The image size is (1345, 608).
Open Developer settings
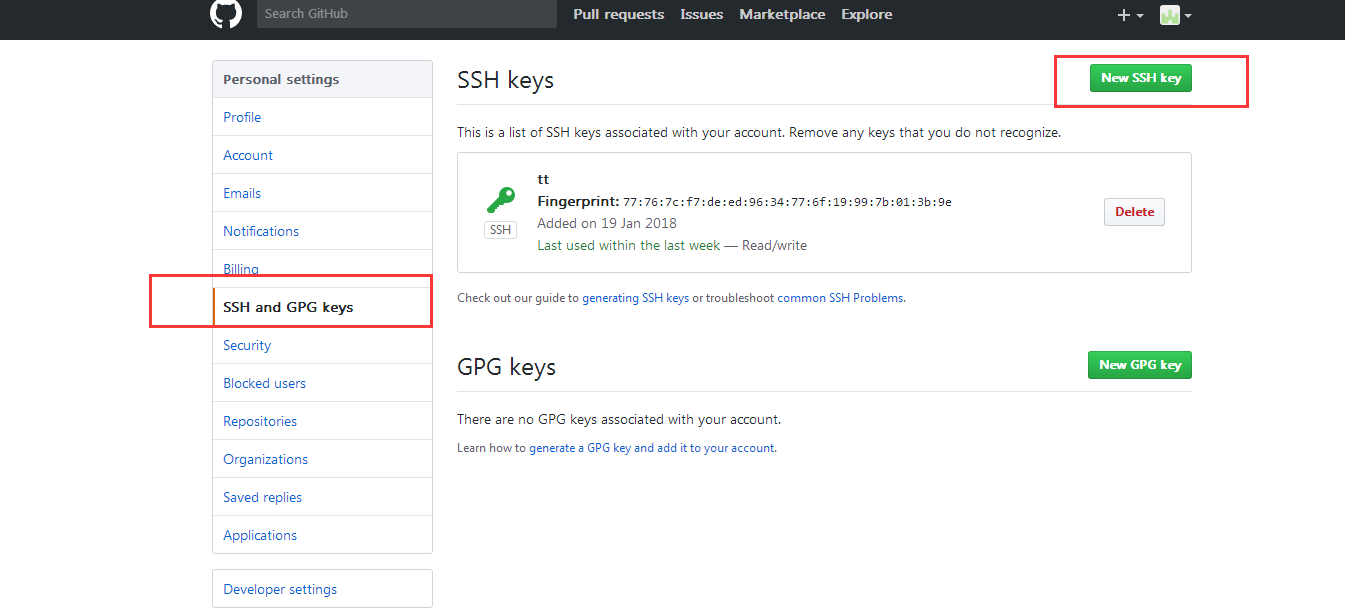pyautogui.click(x=322, y=589)
